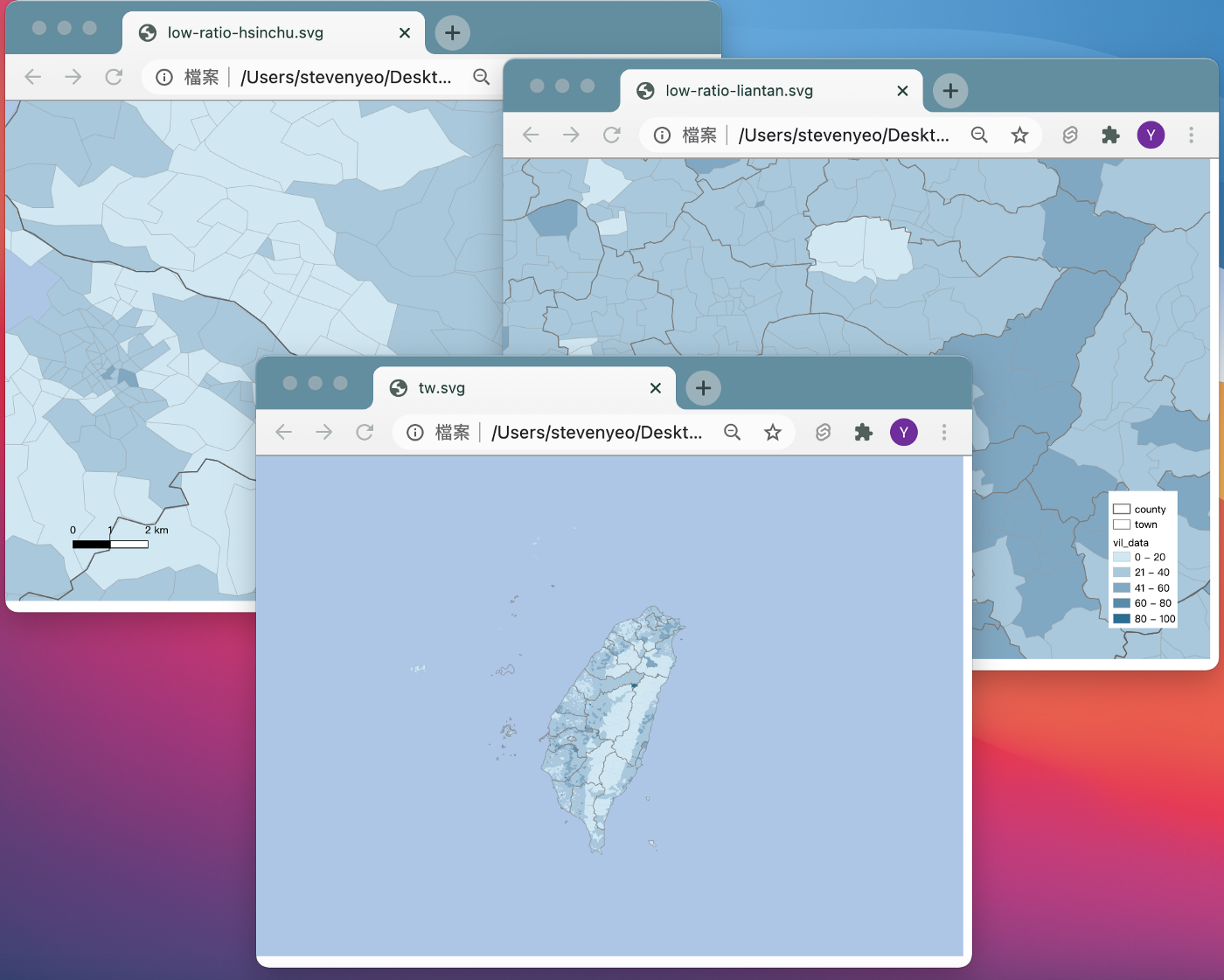Click the site info icon in the hsinchu address bar
The image size is (1224, 980).
point(164,77)
